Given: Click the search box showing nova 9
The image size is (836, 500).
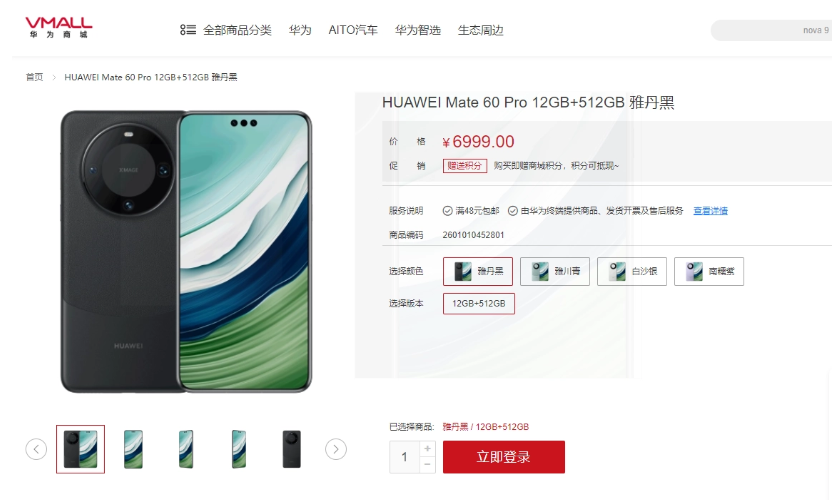Looking at the screenshot, I should click(771, 30).
